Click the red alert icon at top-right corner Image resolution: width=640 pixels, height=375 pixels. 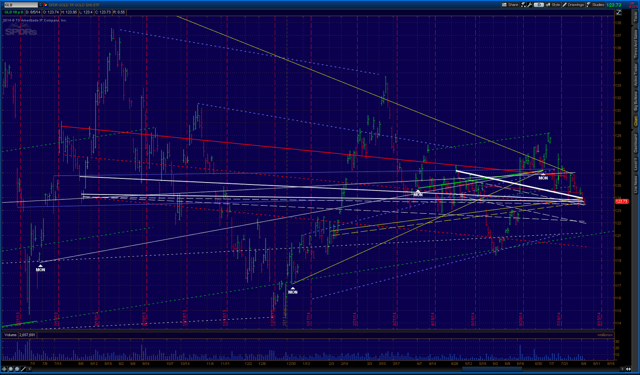click(634, 5)
